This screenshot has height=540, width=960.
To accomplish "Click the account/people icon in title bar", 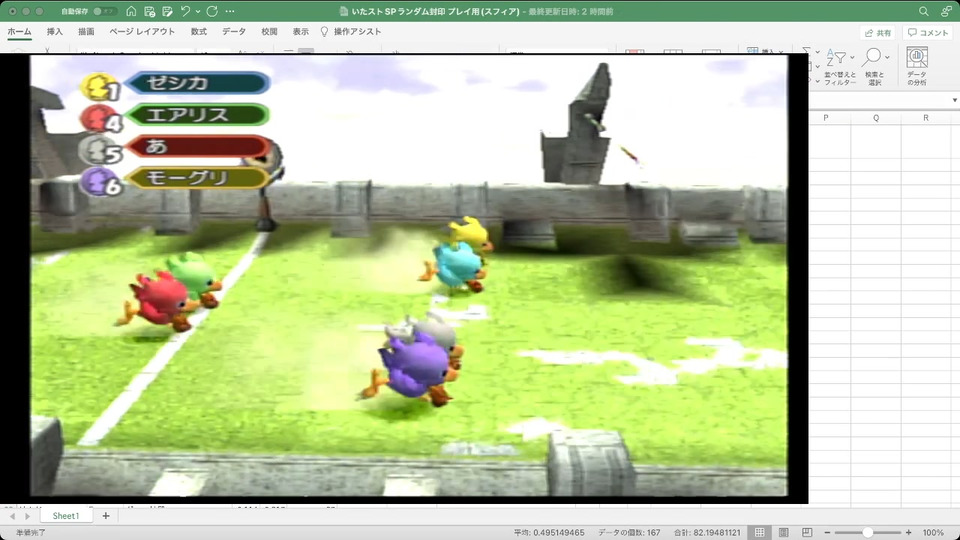I will pyautogui.click(x=947, y=11).
